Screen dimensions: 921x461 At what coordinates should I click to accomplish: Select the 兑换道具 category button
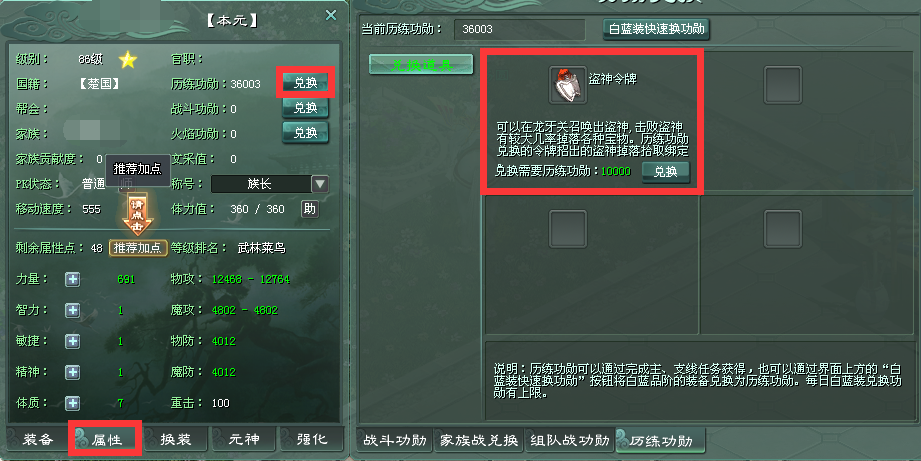(421, 65)
